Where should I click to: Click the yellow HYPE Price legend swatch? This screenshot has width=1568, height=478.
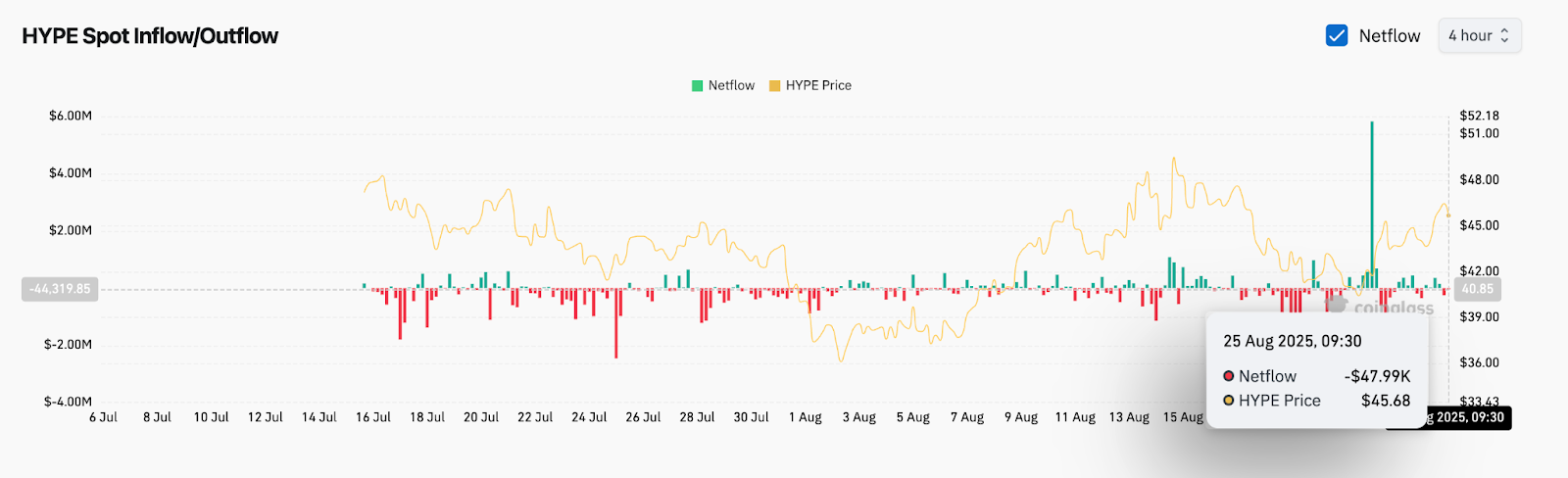(775, 86)
